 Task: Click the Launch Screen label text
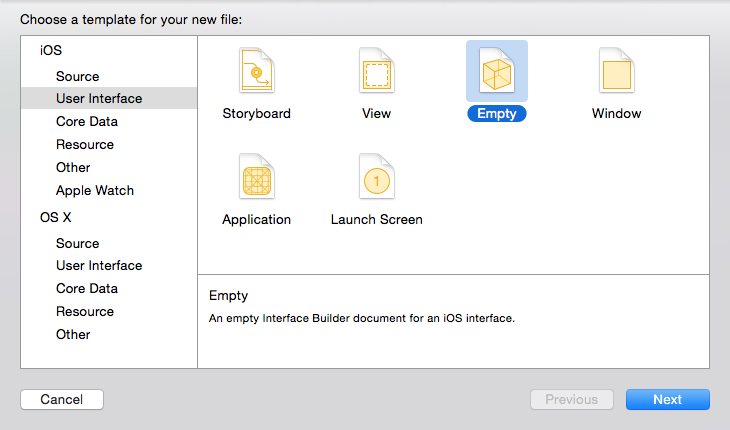pyautogui.click(x=377, y=219)
